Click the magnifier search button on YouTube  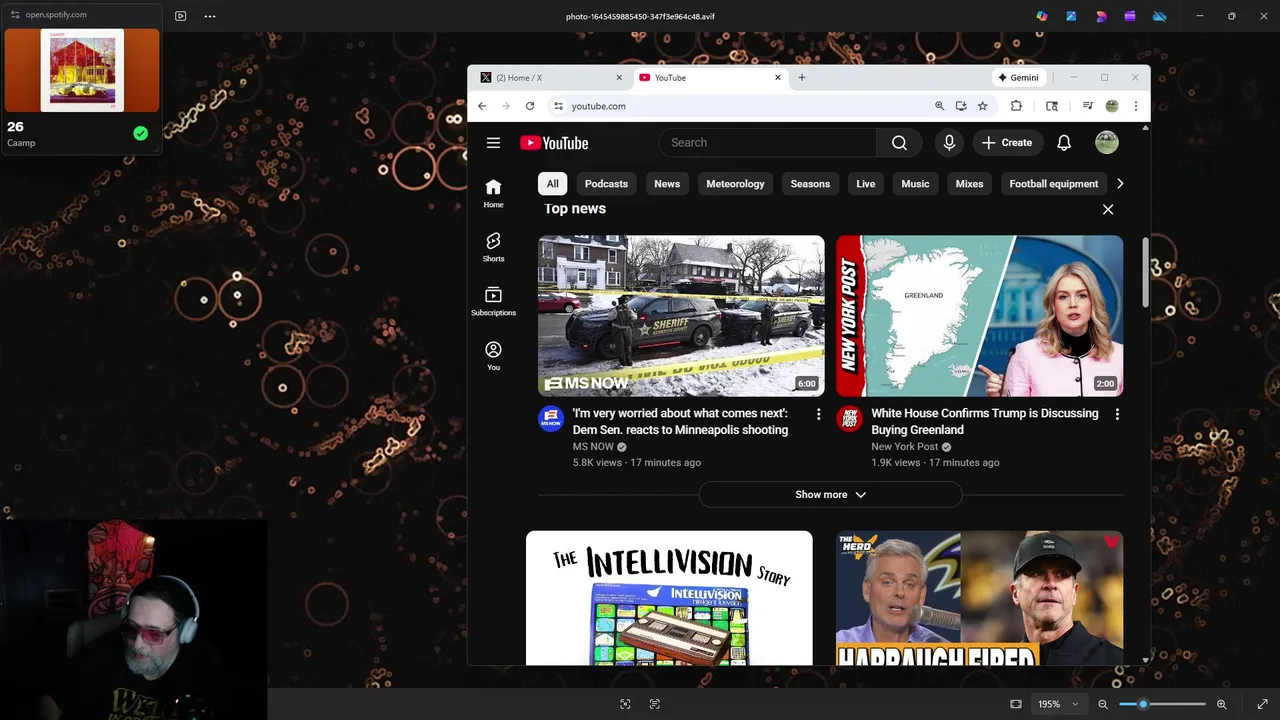899,143
